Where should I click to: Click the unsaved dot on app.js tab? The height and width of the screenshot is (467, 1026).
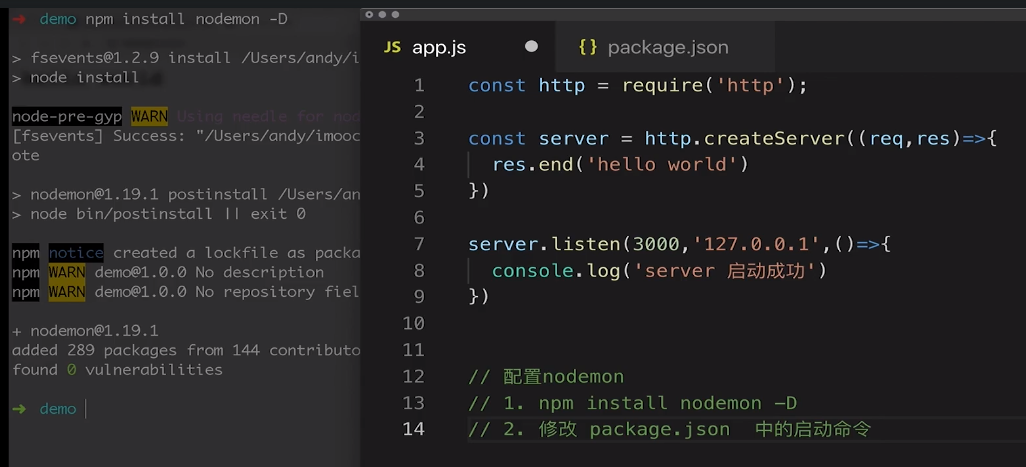point(531,46)
